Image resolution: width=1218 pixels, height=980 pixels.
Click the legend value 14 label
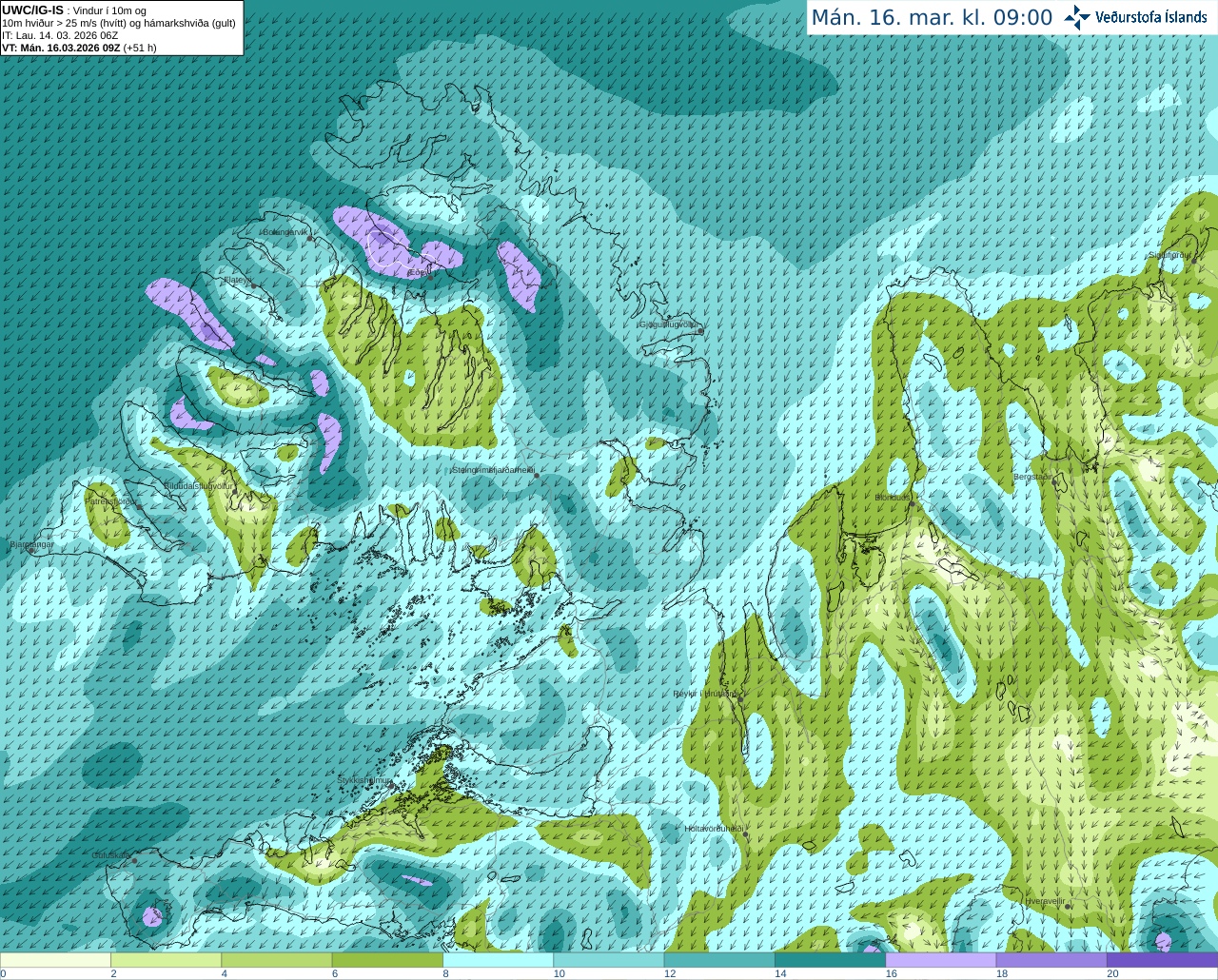tap(780, 973)
